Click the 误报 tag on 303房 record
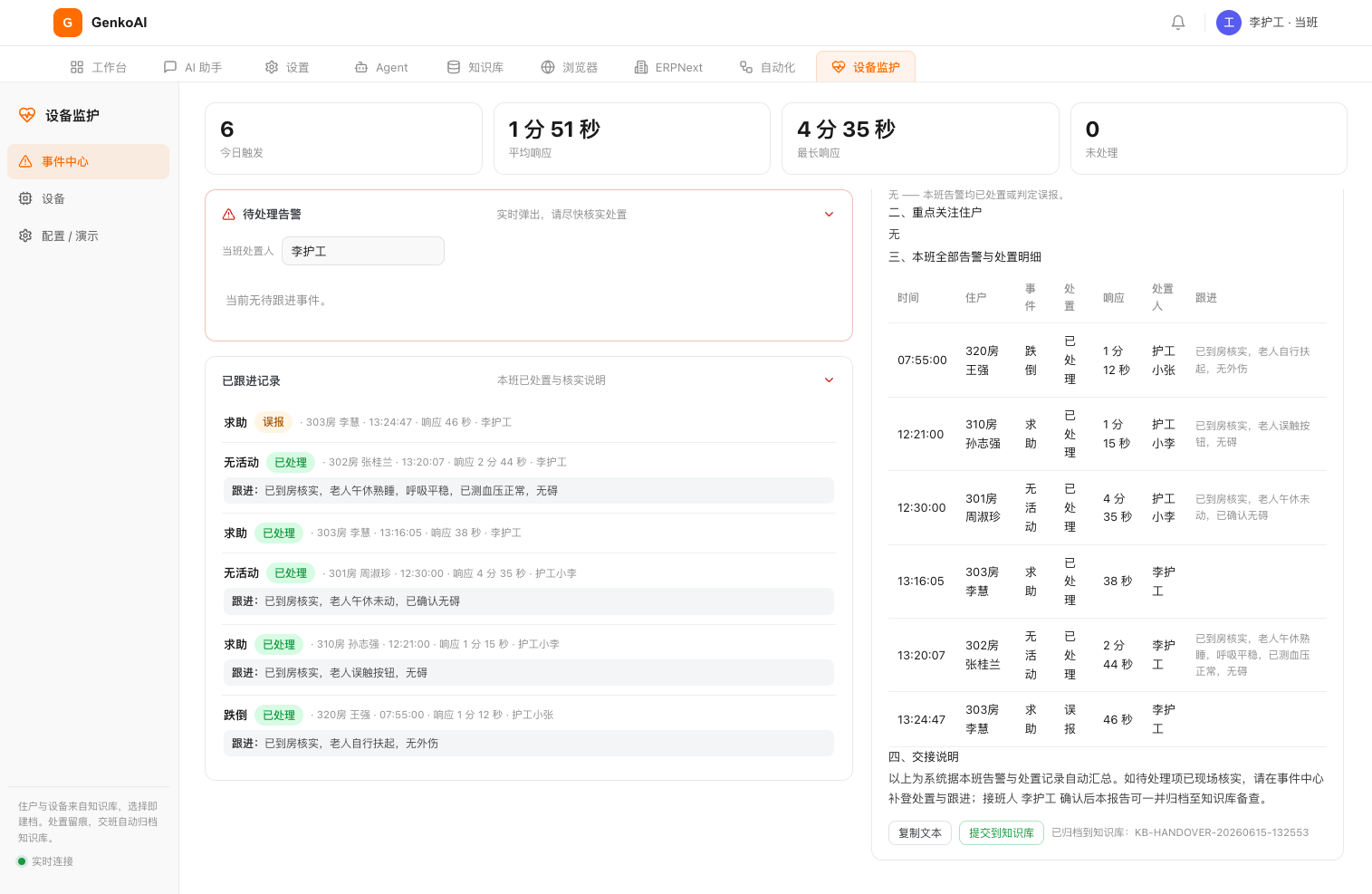Image resolution: width=1372 pixels, height=894 pixels. coord(273,422)
